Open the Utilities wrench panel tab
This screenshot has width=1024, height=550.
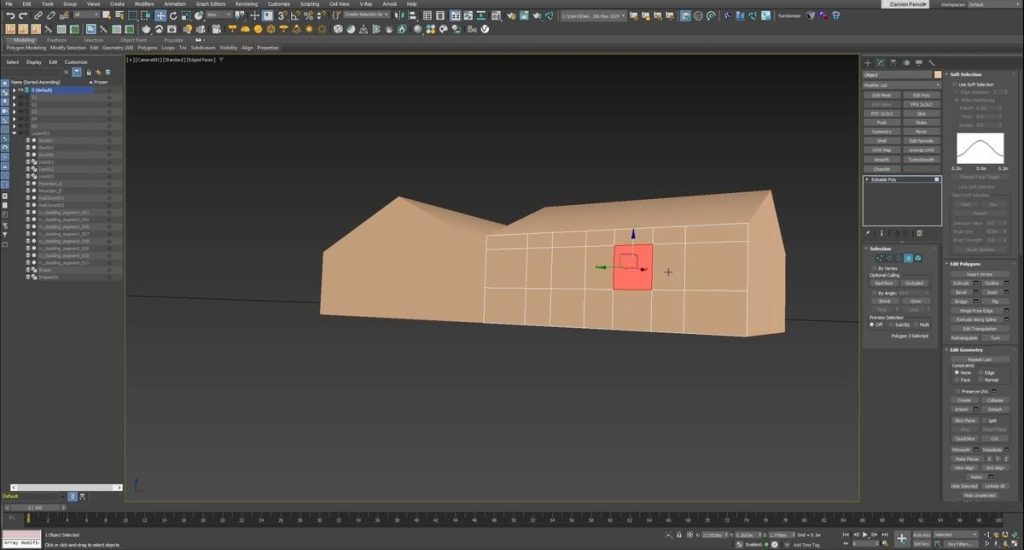(x=932, y=63)
